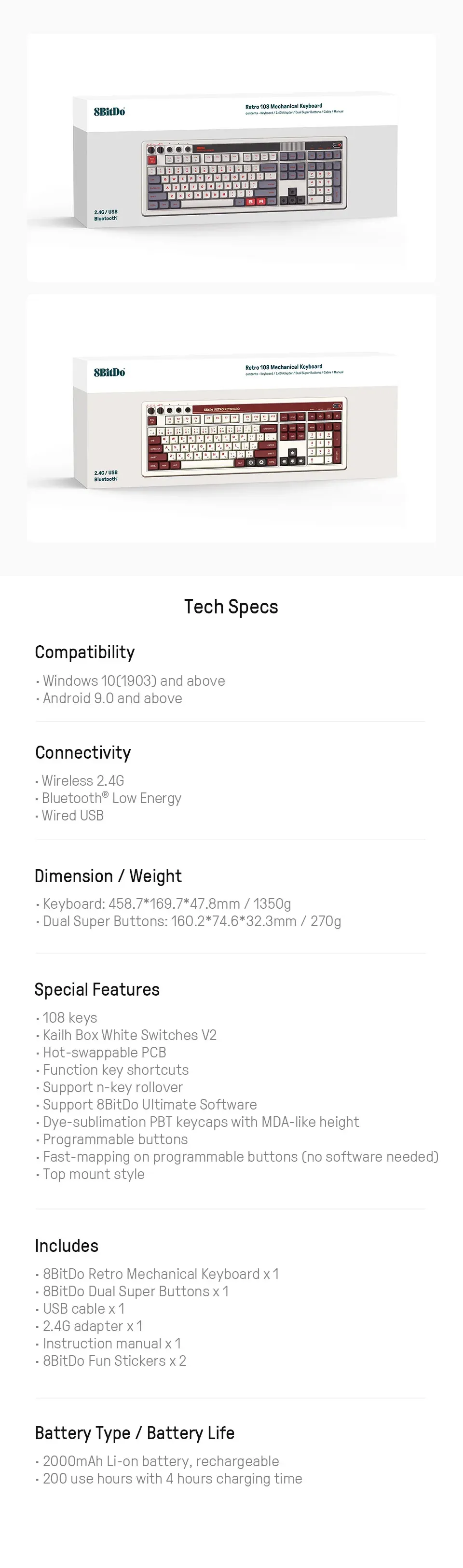
Task: Click the 2.4G/USB Bluetooth label on the red keyboard box
Action: [106, 476]
